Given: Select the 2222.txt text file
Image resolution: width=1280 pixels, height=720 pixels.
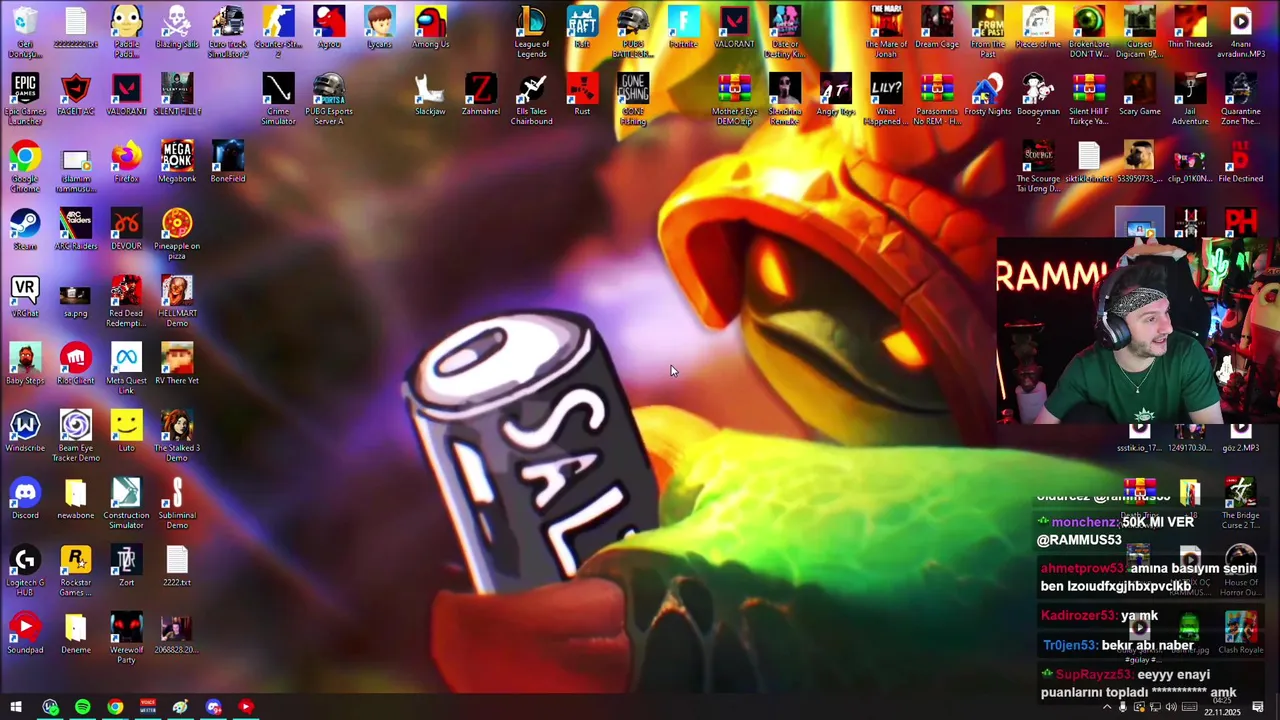Looking at the screenshot, I should [177, 565].
